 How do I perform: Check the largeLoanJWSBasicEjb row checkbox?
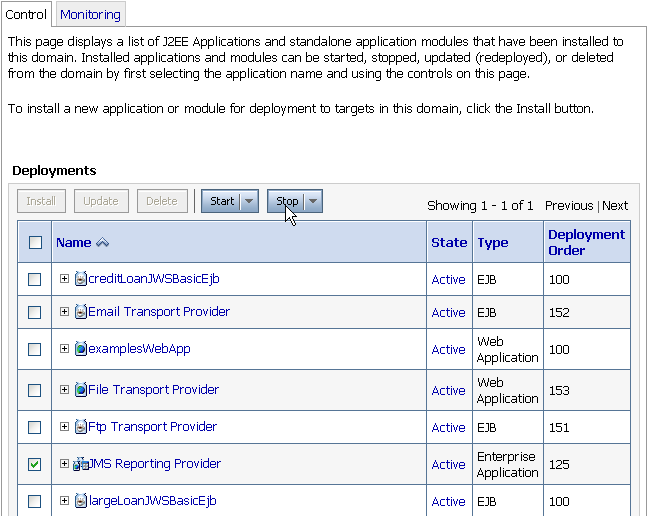point(34,501)
